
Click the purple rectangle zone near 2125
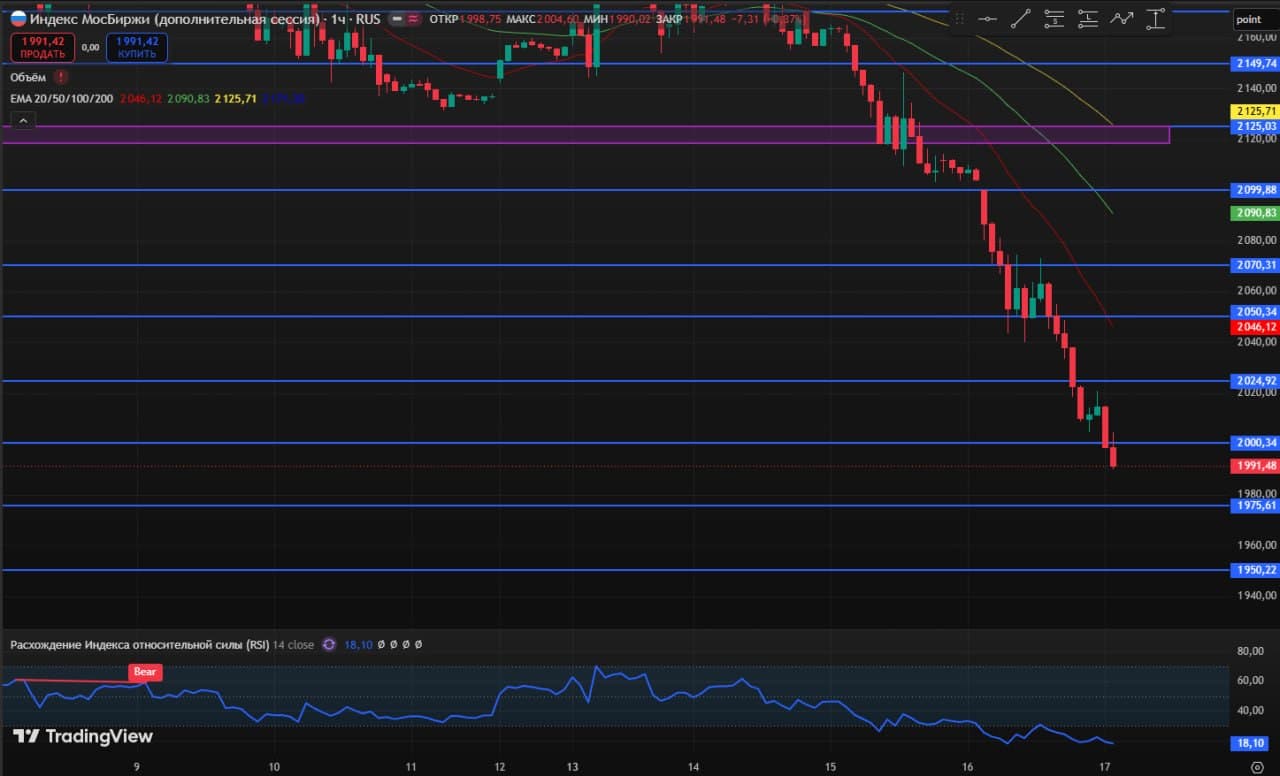(x=585, y=134)
